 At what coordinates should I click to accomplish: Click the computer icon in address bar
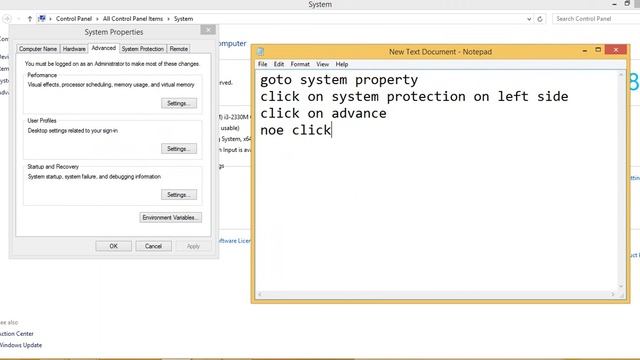pos(42,19)
